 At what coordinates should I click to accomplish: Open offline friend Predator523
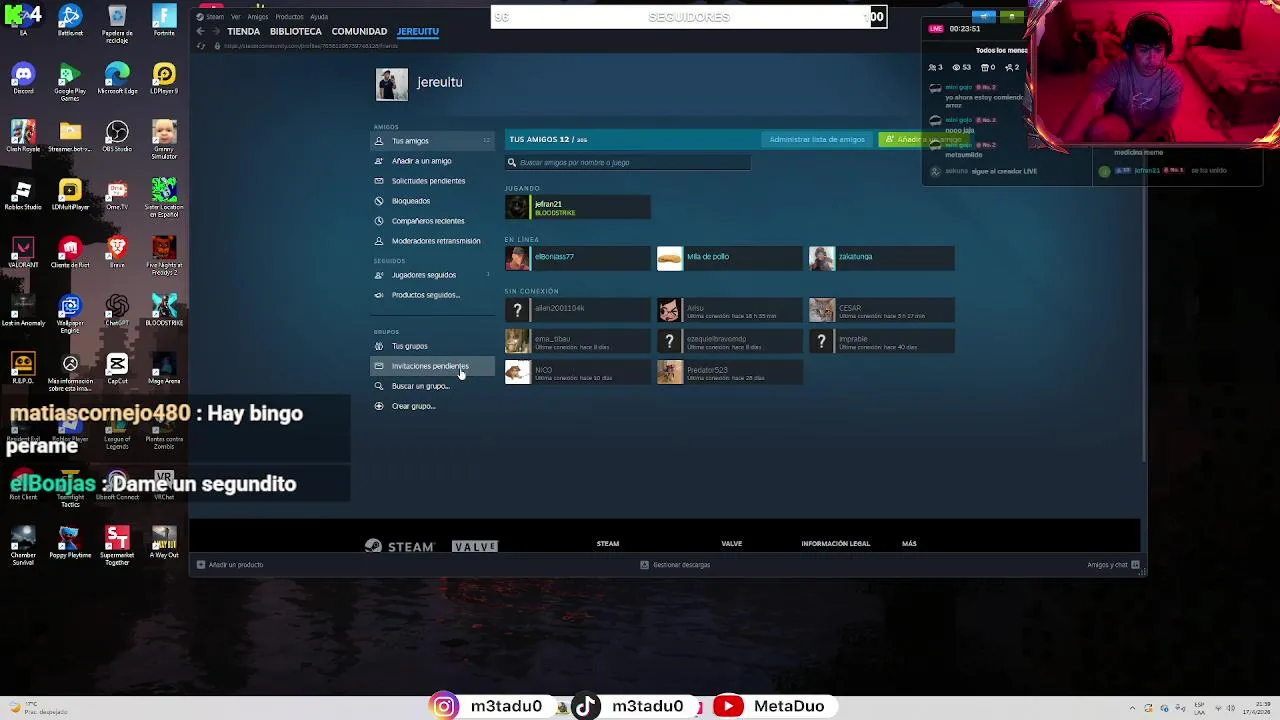coord(730,373)
